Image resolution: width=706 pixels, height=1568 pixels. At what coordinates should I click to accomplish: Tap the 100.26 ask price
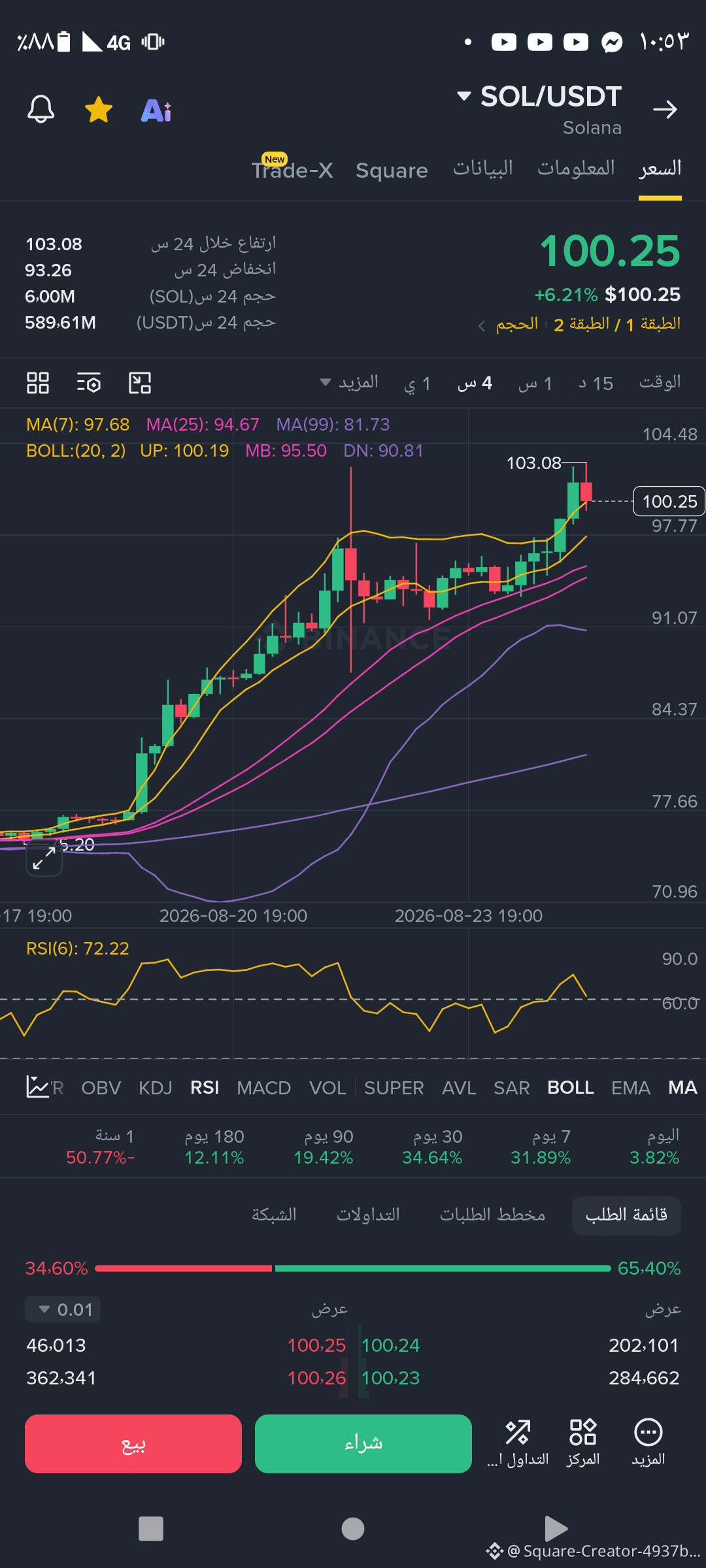[316, 1378]
